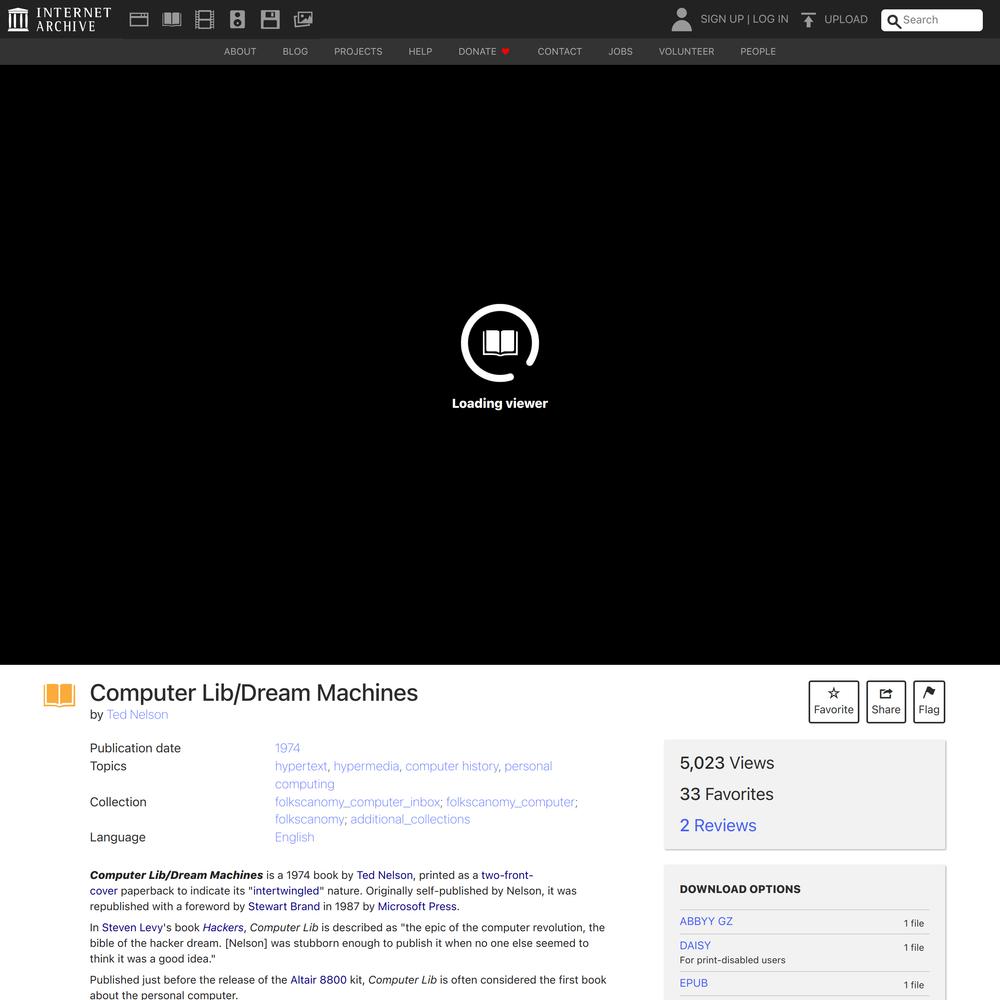Click the search magnifier icon

[894, 21]
